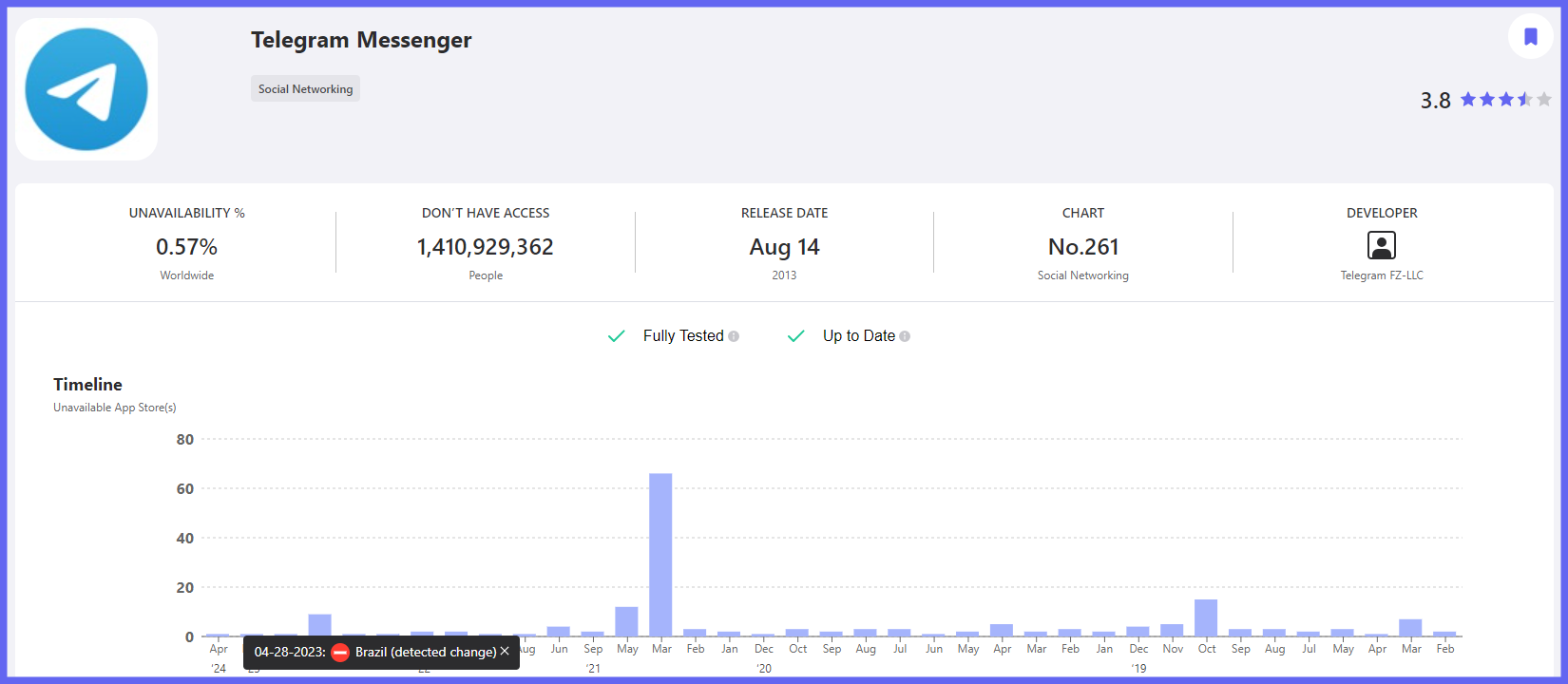Select the tallest timeline bar above Mar

pyautogui.click(x=660, y=555)
